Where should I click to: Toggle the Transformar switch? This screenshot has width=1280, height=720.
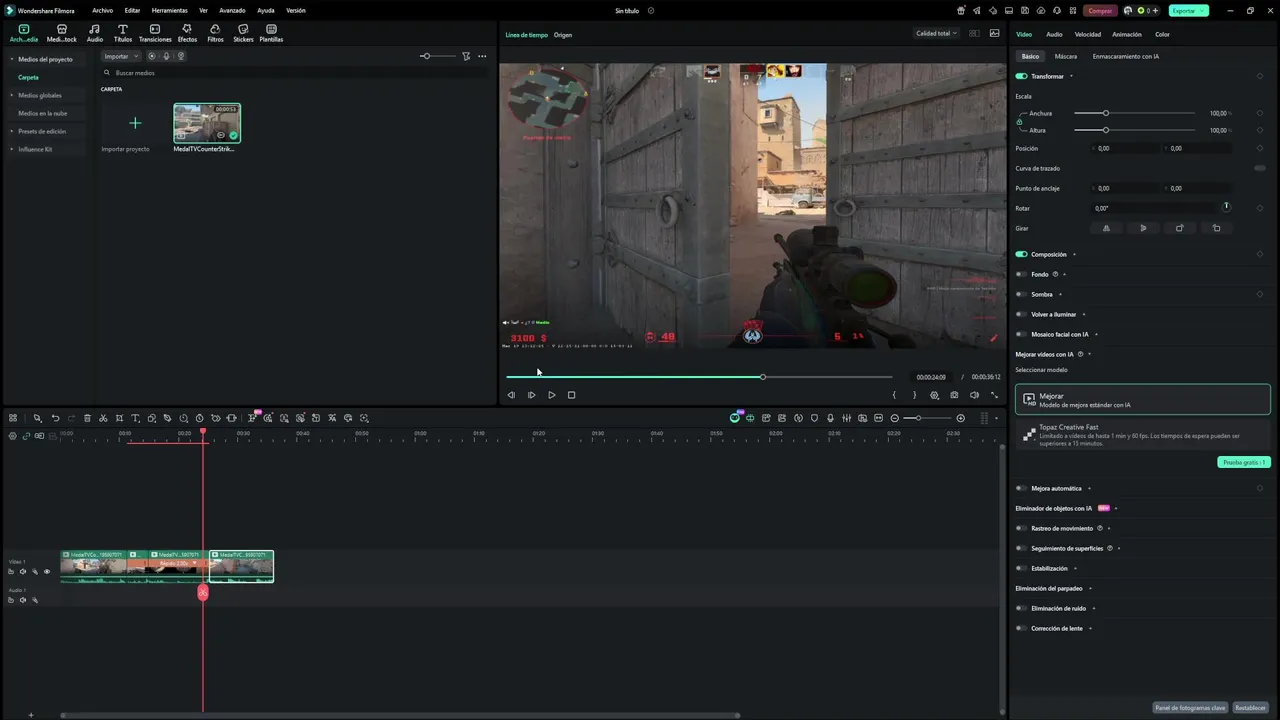point(1021,76)
